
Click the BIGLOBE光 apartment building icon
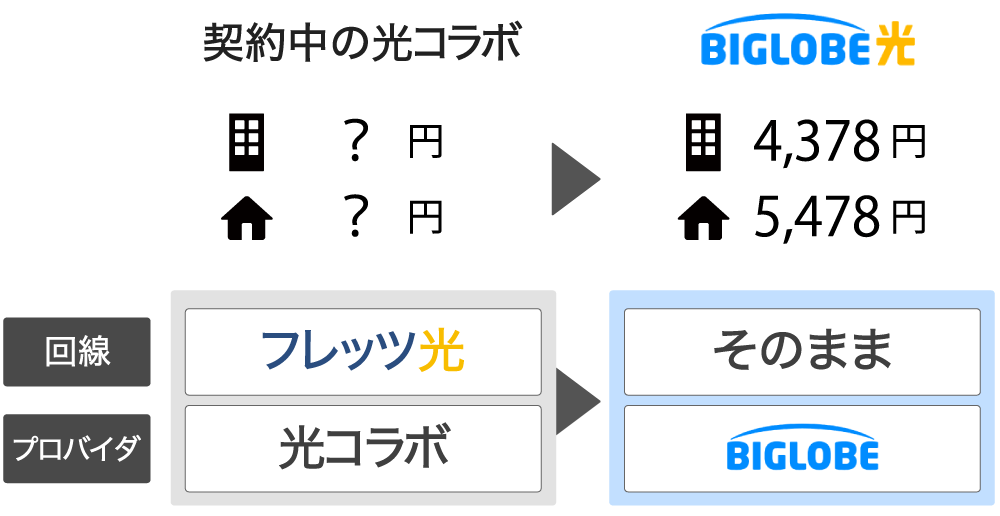pyautogui.click(x=703, y=141)
